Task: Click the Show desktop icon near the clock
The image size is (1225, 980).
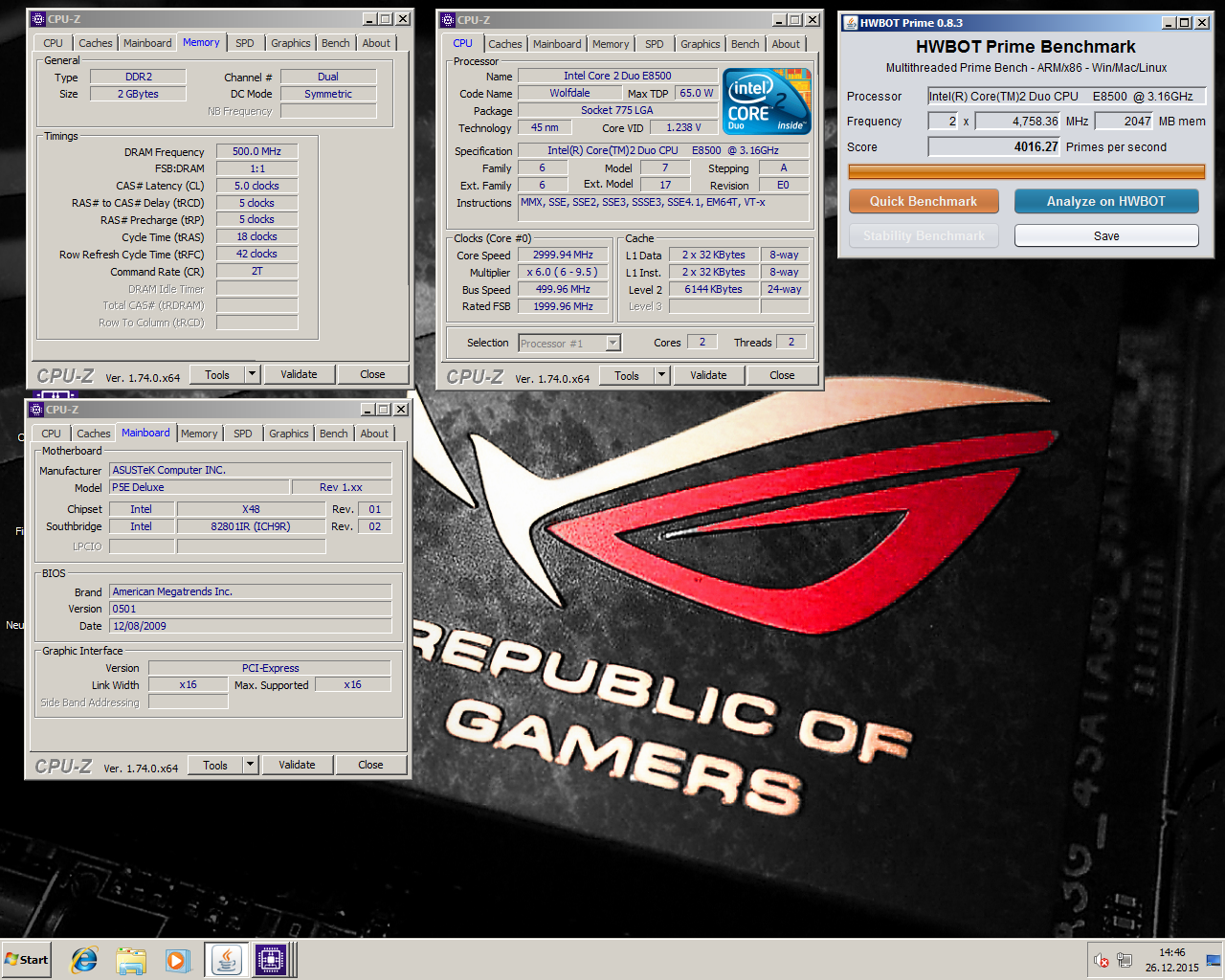Action: [x=1214, y=960]
